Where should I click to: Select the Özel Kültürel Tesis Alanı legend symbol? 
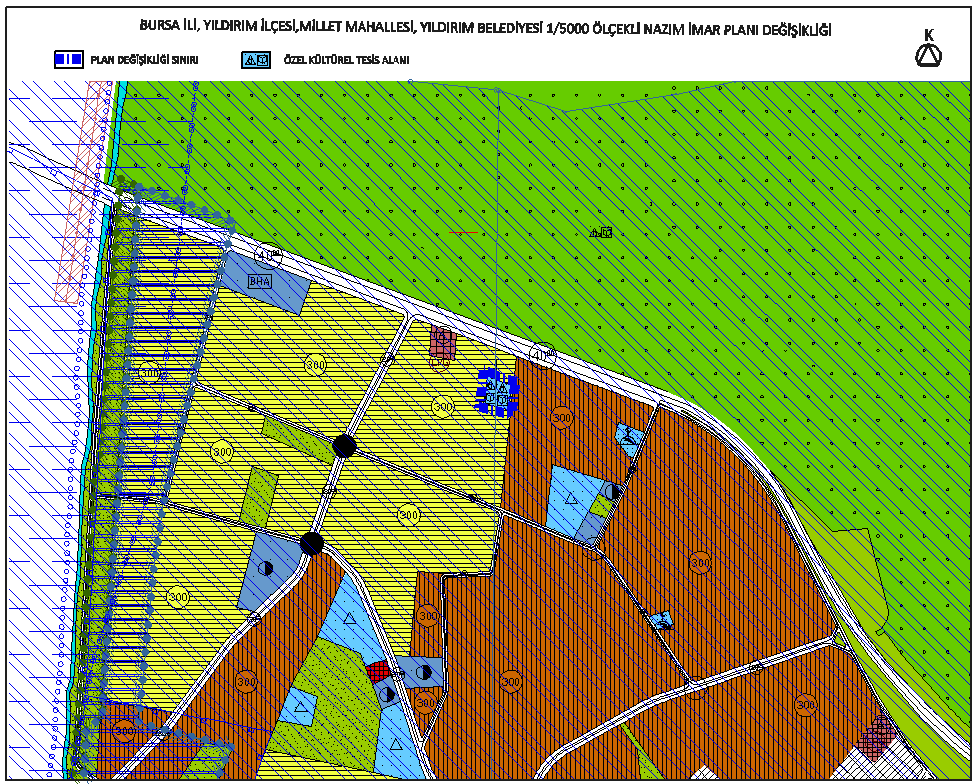tap(256, 60)
